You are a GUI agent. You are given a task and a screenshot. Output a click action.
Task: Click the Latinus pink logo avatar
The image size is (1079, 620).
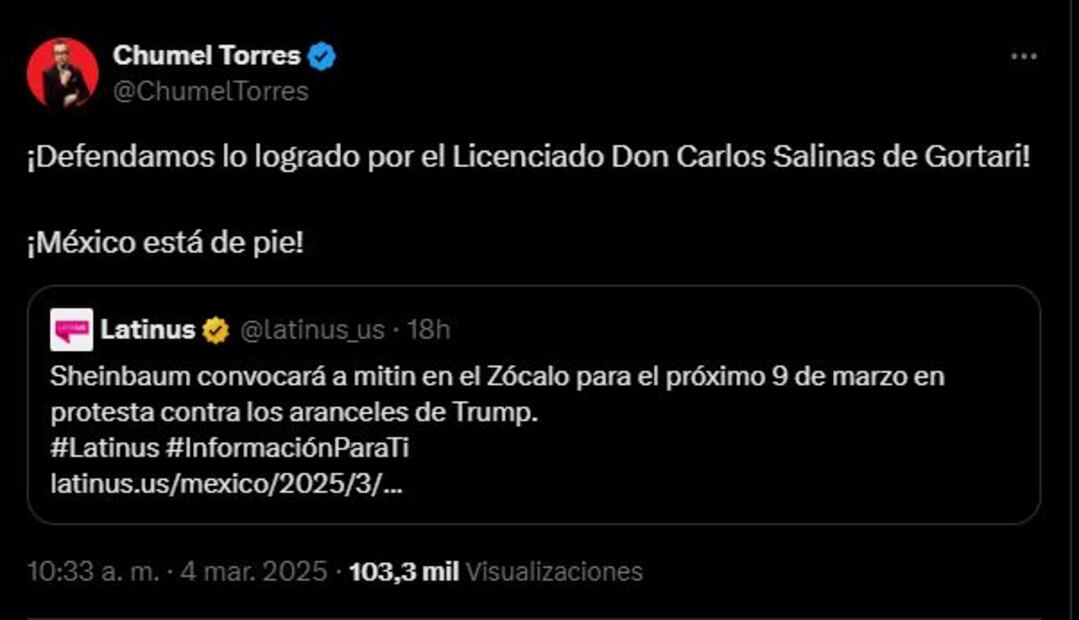(71, 330)
